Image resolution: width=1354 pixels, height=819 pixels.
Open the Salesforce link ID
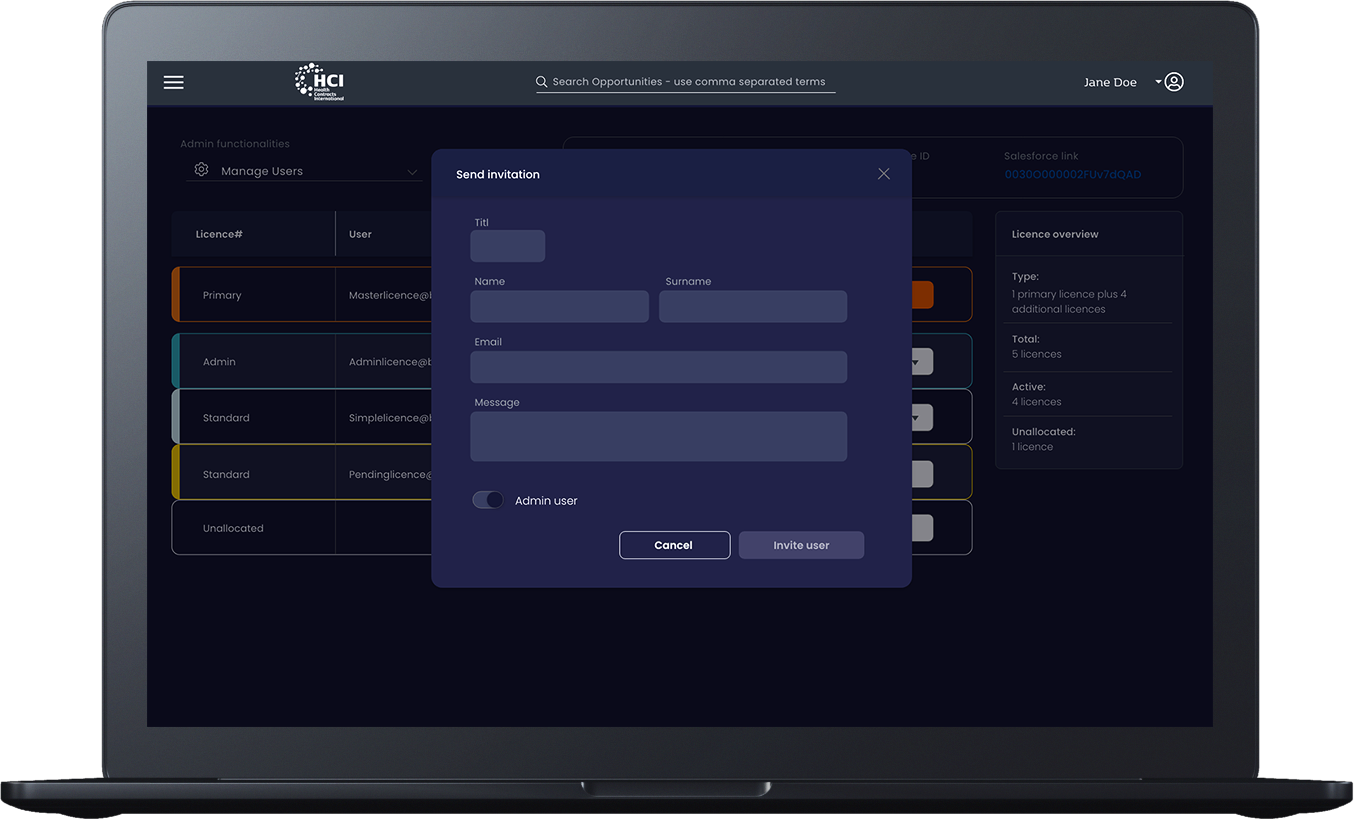[1072, 175]
